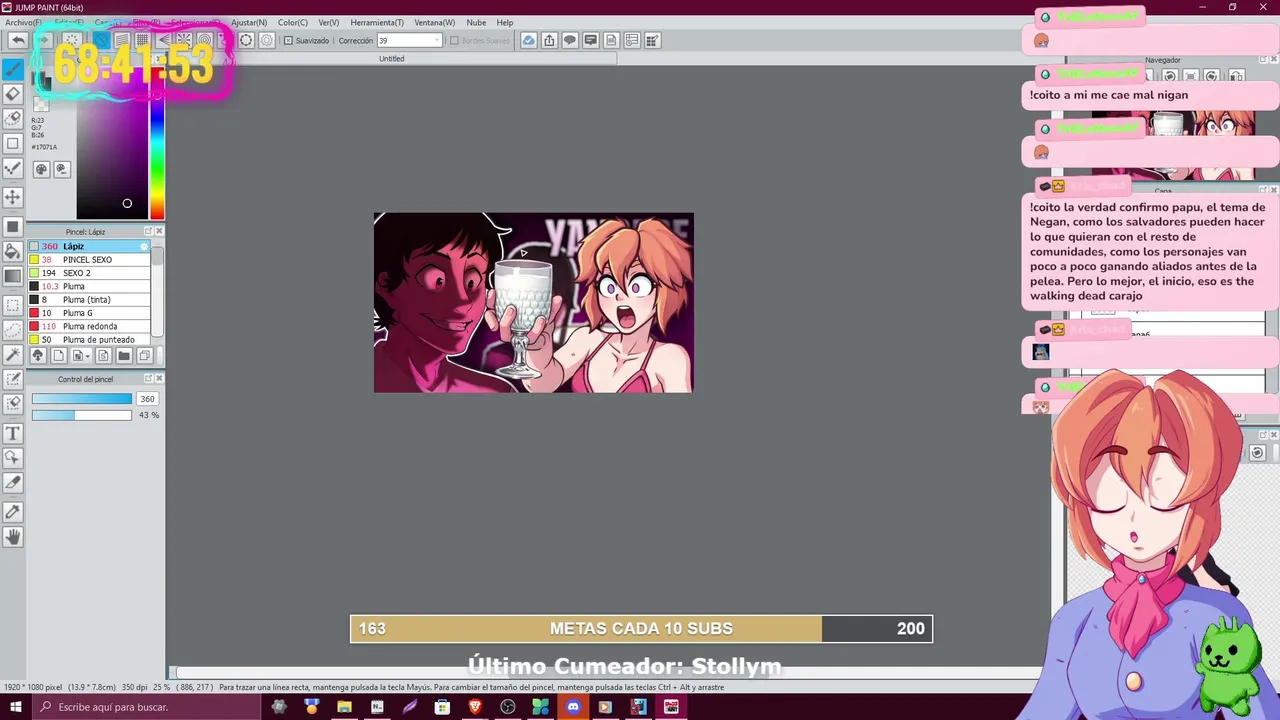The width and height of the screenshot is (1280, 720).
Task: Open OBS Studio from the taskbar
Action: [508, 707]
